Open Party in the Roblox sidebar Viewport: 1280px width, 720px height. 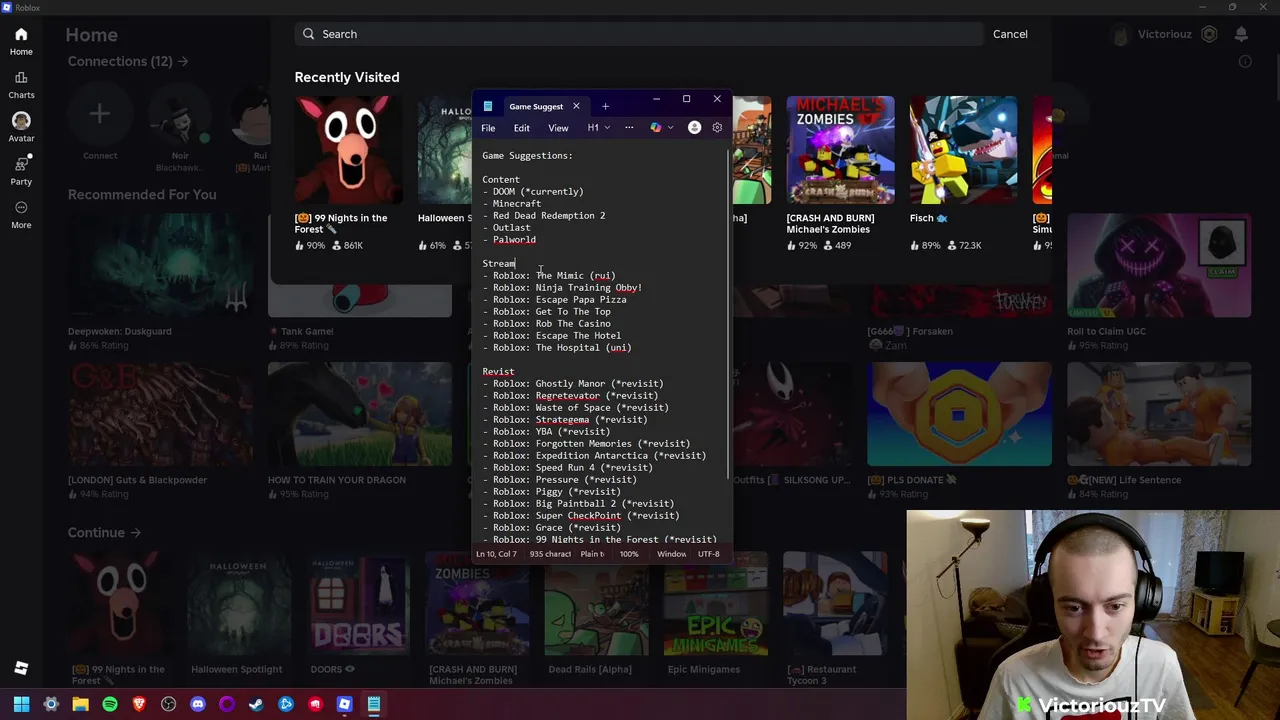point(21,164)
